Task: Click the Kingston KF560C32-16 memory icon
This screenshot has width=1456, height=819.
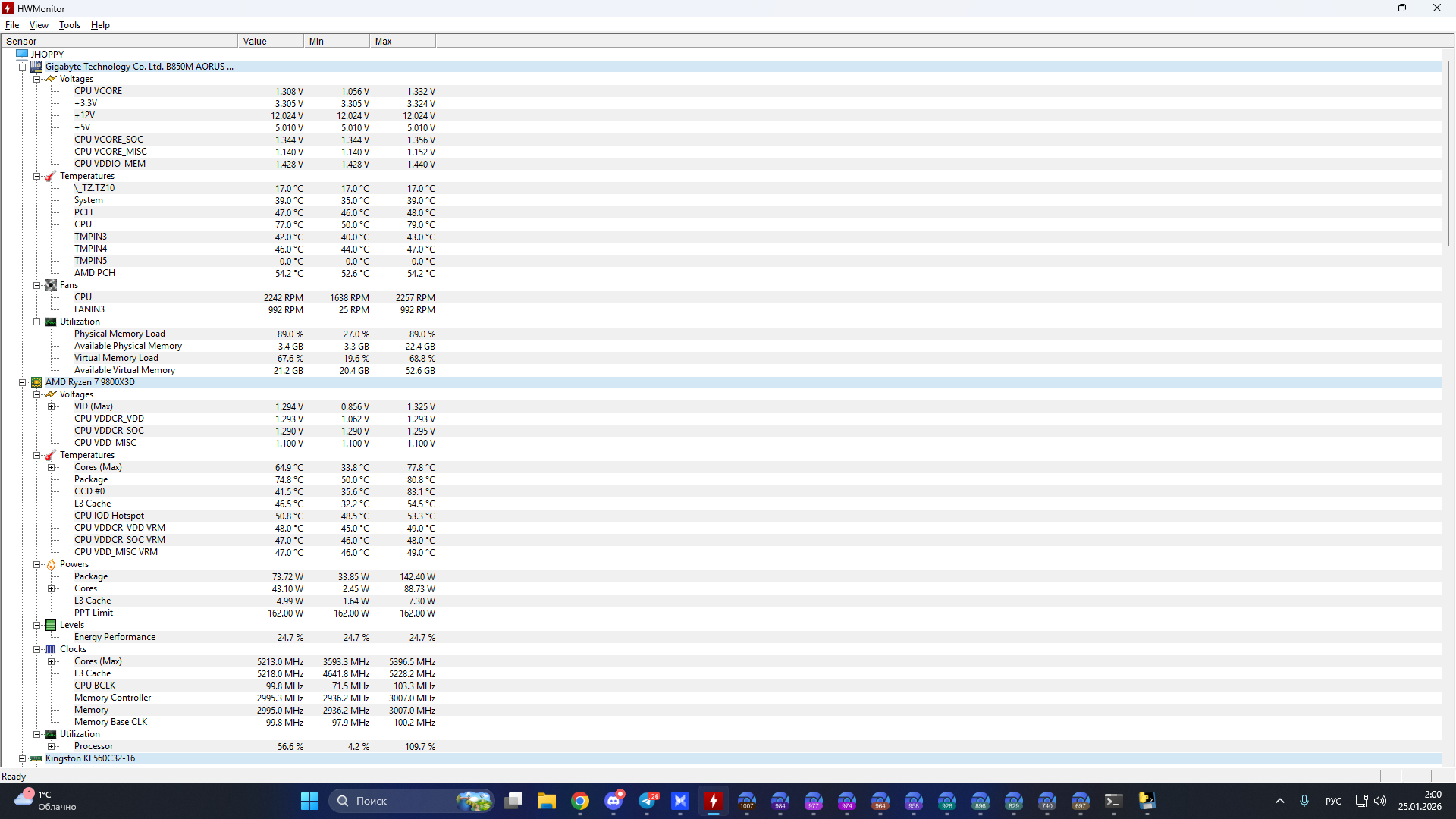Action: [36, 758]
